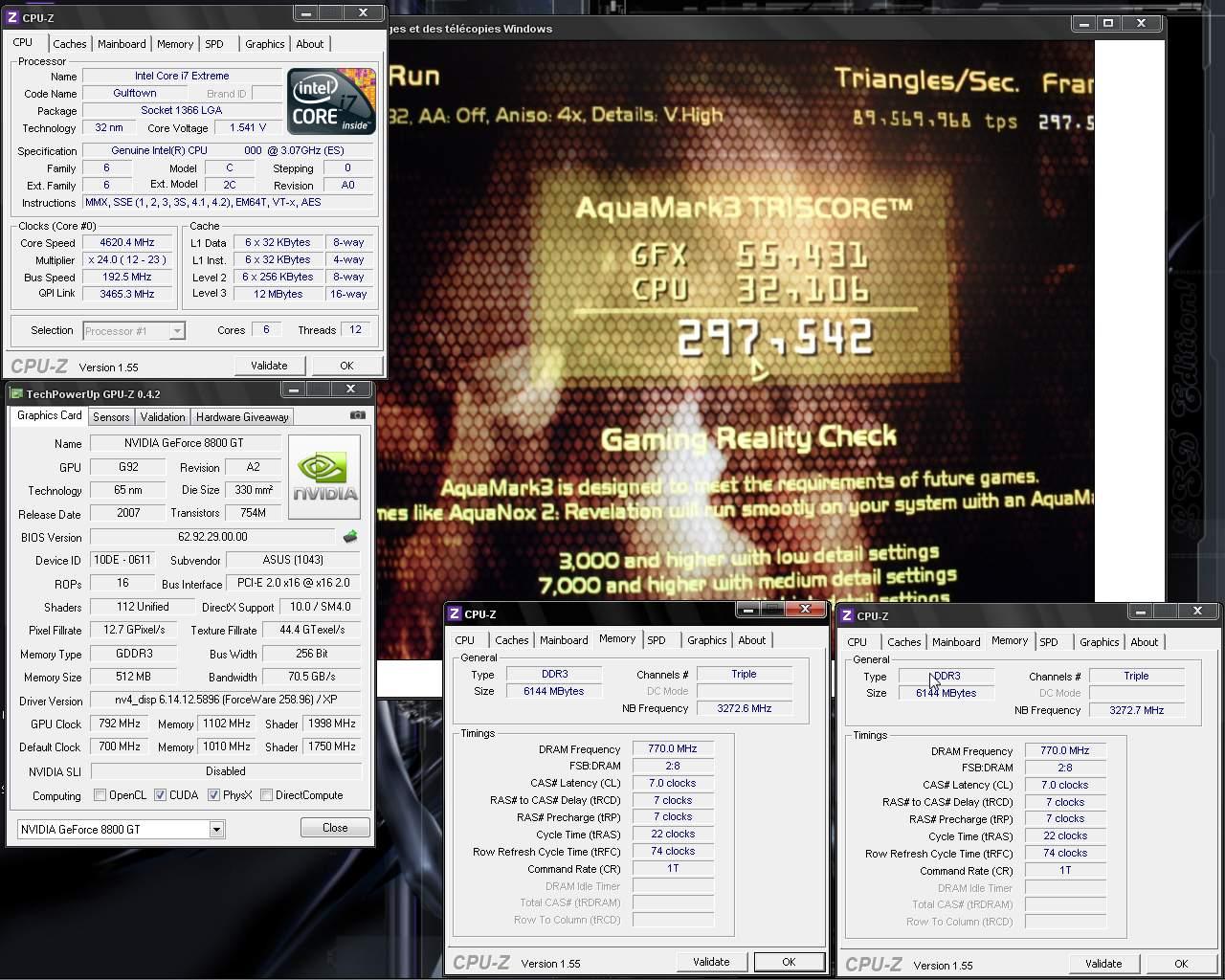The image size is (1225, 980).
Task: Click OK in top-left CPU-Z window
Action: [x=346, y=366]
